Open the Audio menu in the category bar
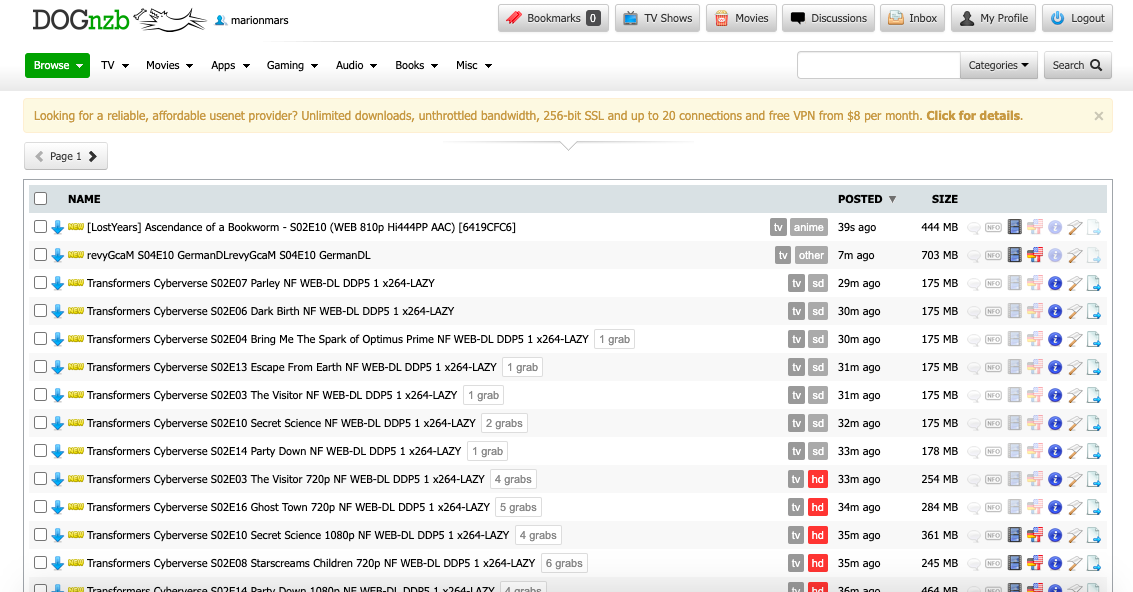The width and height of the screenshot is (1133, 592). pyautogui.click(x=356, y=65)
